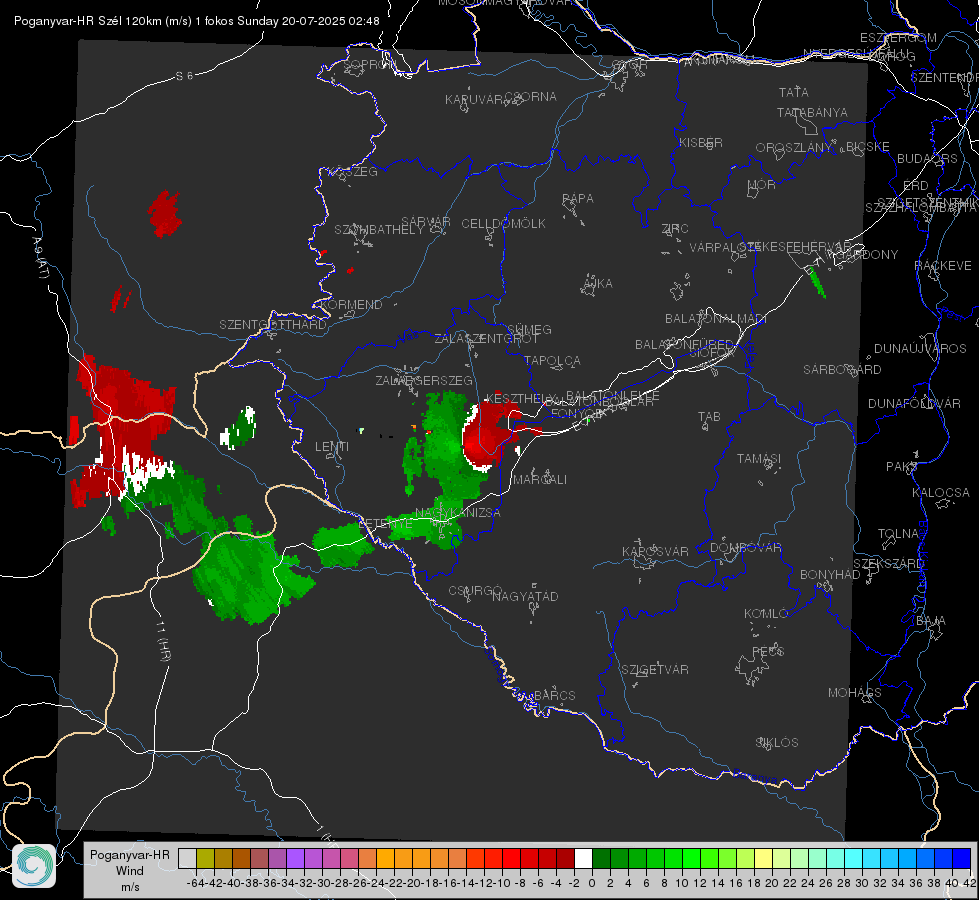Click the KALOCSA label

tap(940, 493)
